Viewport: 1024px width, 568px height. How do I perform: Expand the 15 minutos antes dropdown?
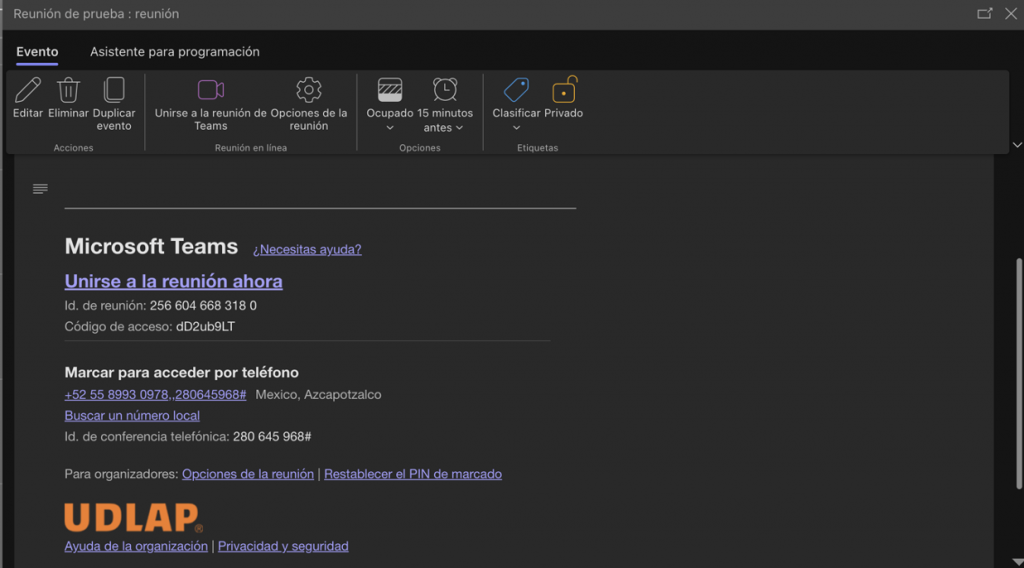point(459,128)
